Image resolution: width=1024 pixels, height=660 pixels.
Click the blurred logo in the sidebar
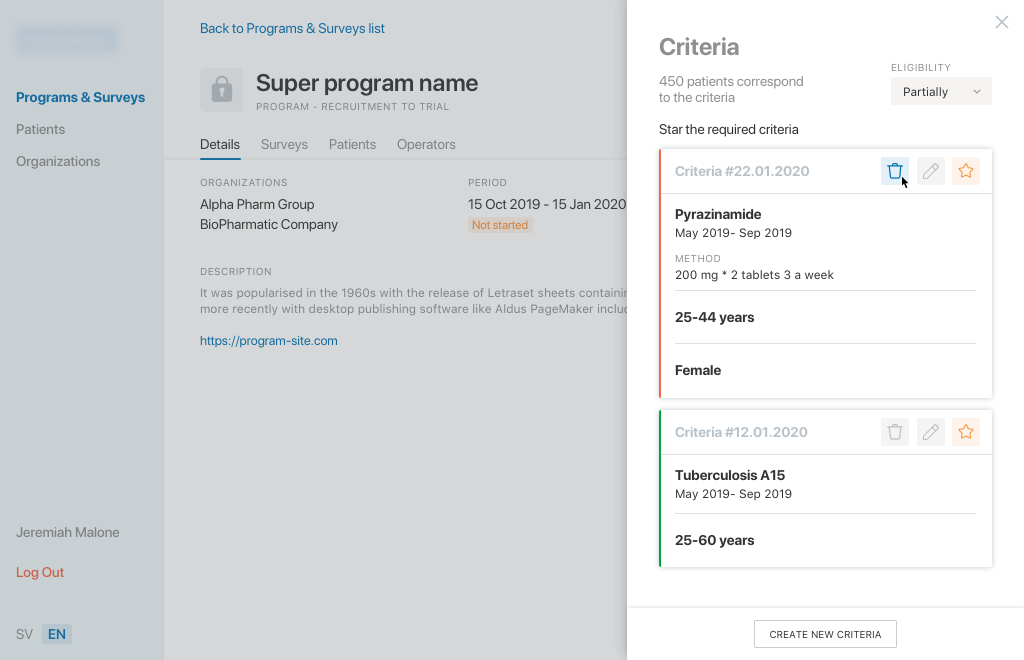pos(67,40)
